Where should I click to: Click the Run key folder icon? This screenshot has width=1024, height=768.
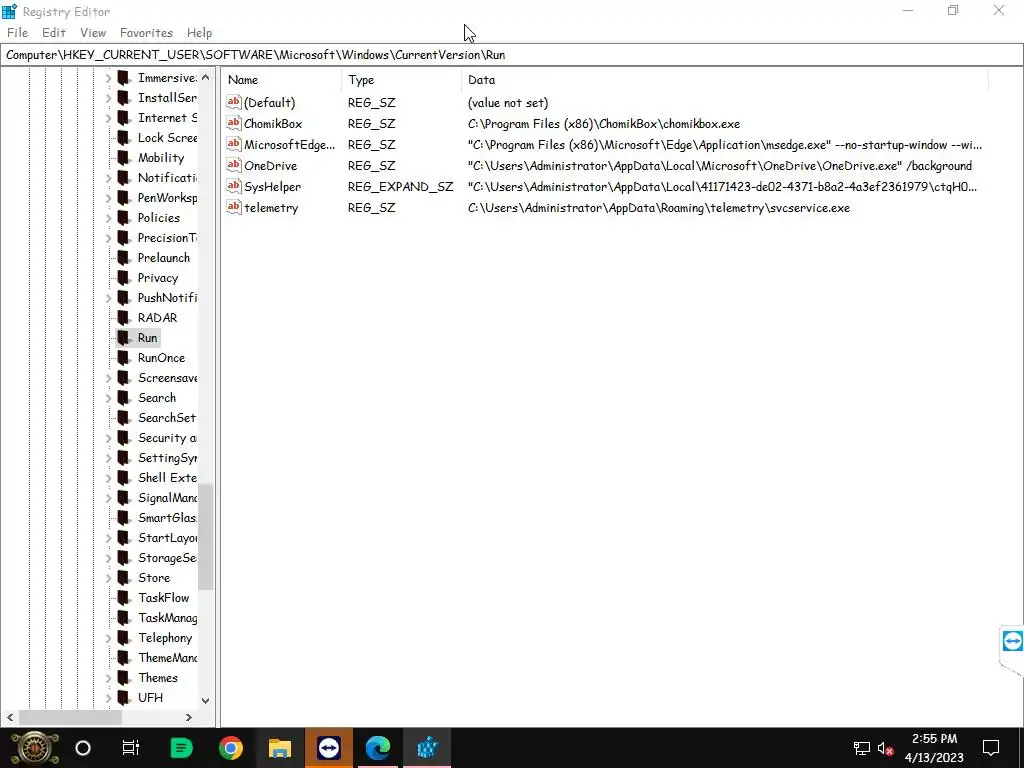tap(124, 338)
